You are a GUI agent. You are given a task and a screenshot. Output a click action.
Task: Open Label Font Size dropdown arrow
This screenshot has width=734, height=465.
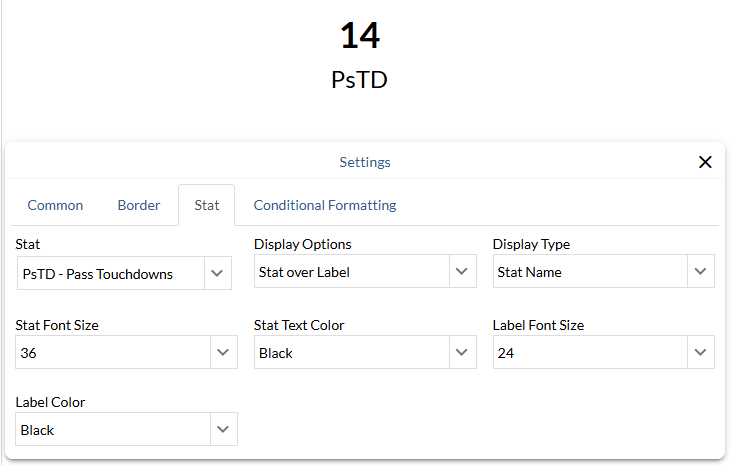pyautogui.click(x=699, y=352)
